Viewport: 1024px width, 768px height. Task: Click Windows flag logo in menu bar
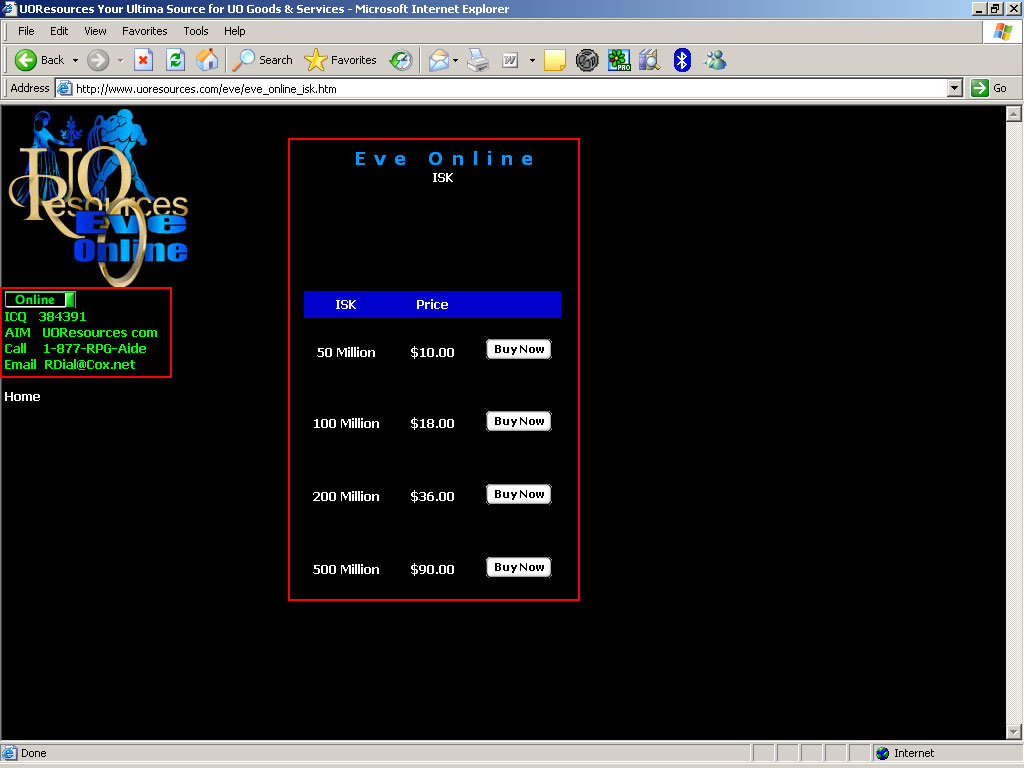tap(1002, 31)
